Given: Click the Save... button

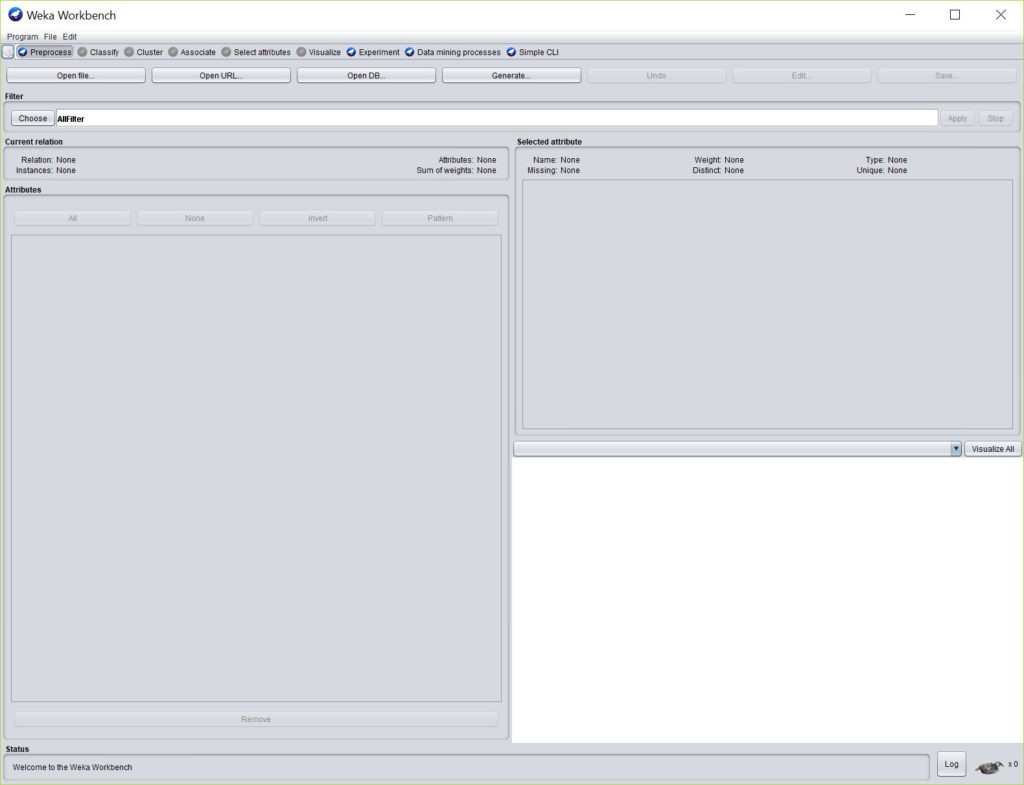Looking at the screenshot, I should (x=947, y=76).
